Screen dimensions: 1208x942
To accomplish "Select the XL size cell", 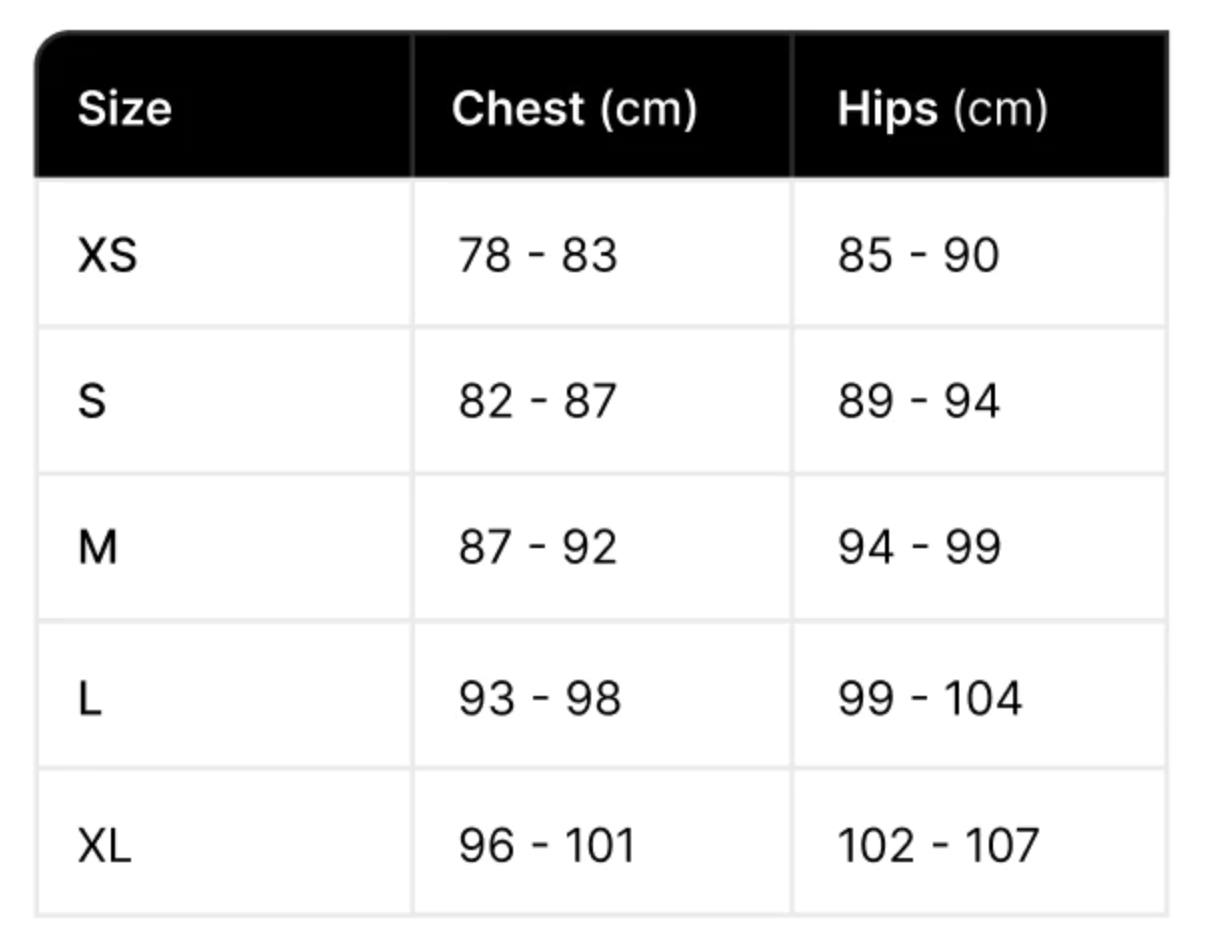I will [x=224, y=843].
